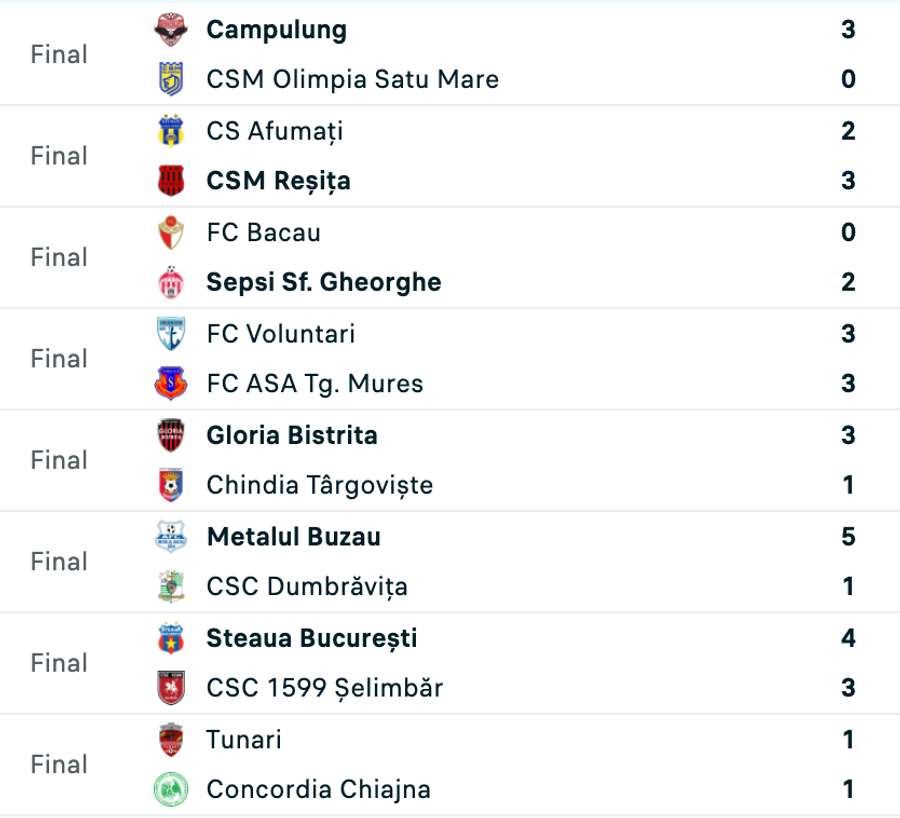Open the Chindia Târgoviște team link
The width and height of the screenshot is (900, 818).
tap(319, 486)
